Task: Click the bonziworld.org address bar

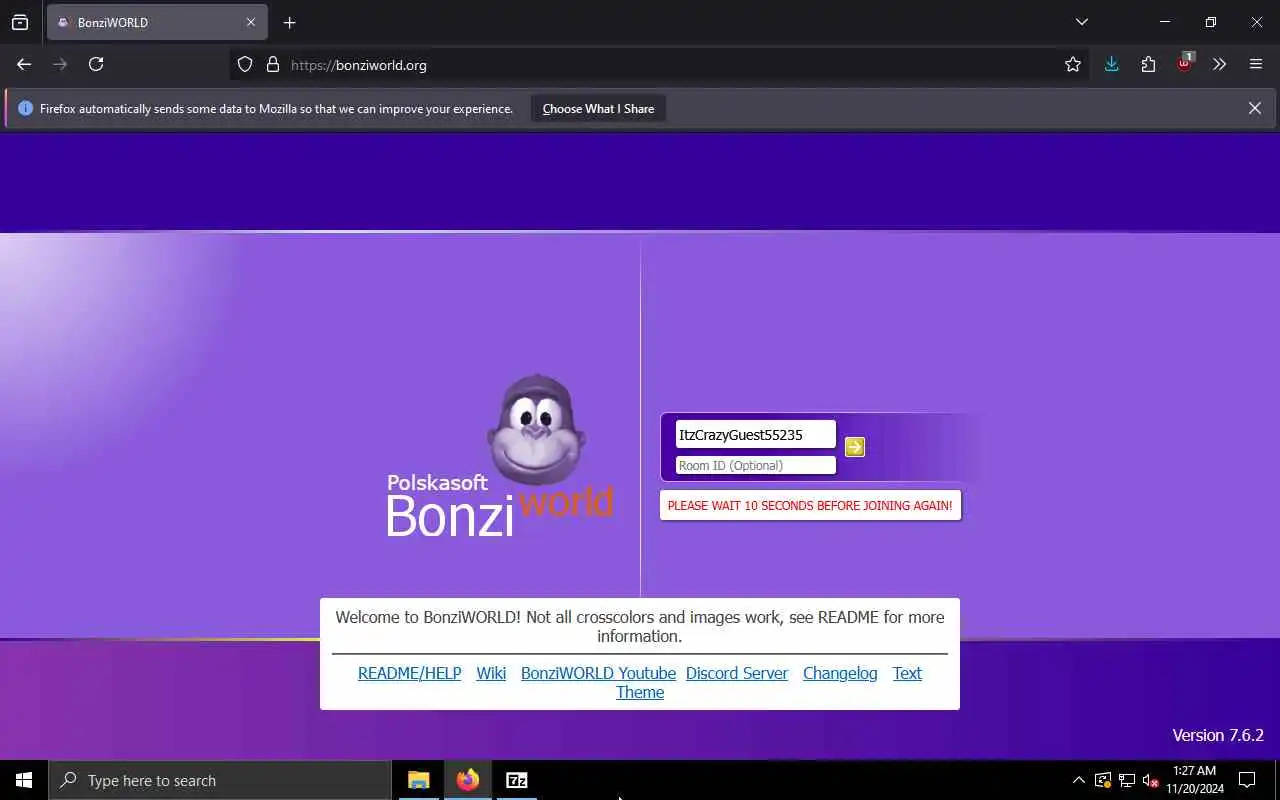Action: 660,65
